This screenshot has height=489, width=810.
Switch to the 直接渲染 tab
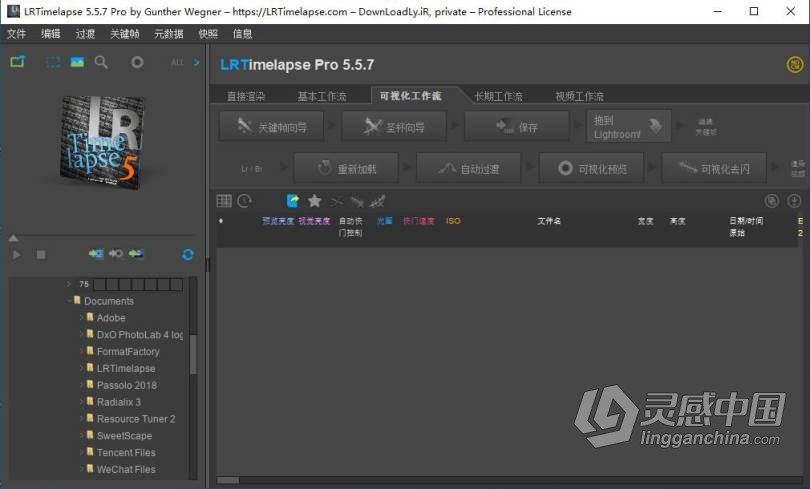(246, 97)
